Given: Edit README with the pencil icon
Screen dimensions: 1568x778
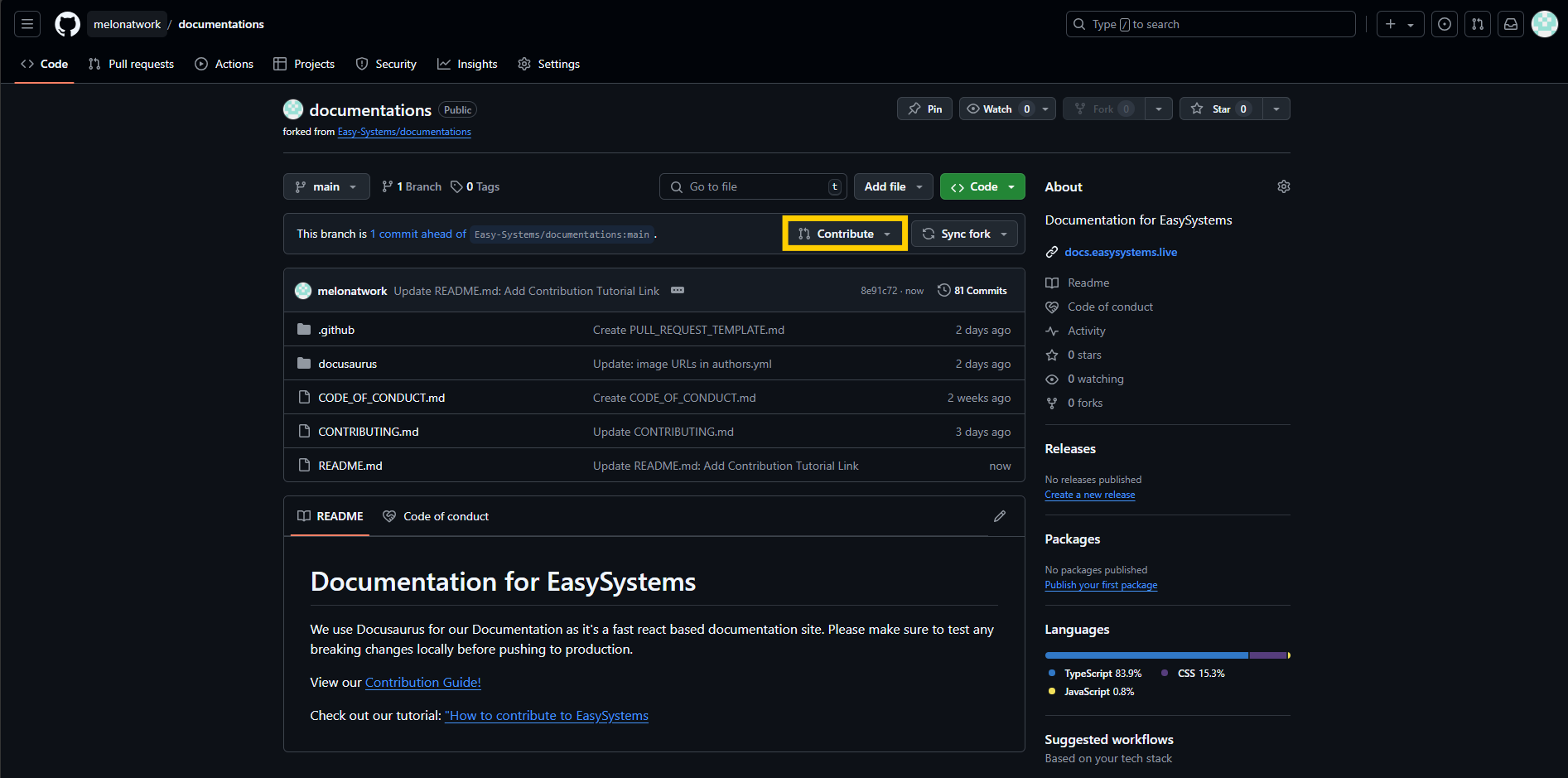Looking at the screenshot, I should tap(1000, 516).
